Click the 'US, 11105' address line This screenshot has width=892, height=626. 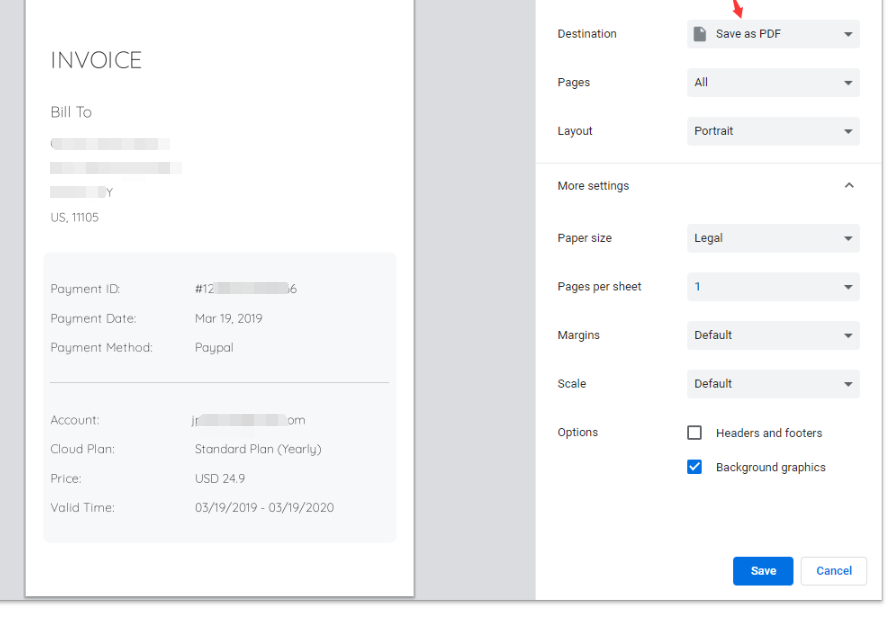[75, 217]
